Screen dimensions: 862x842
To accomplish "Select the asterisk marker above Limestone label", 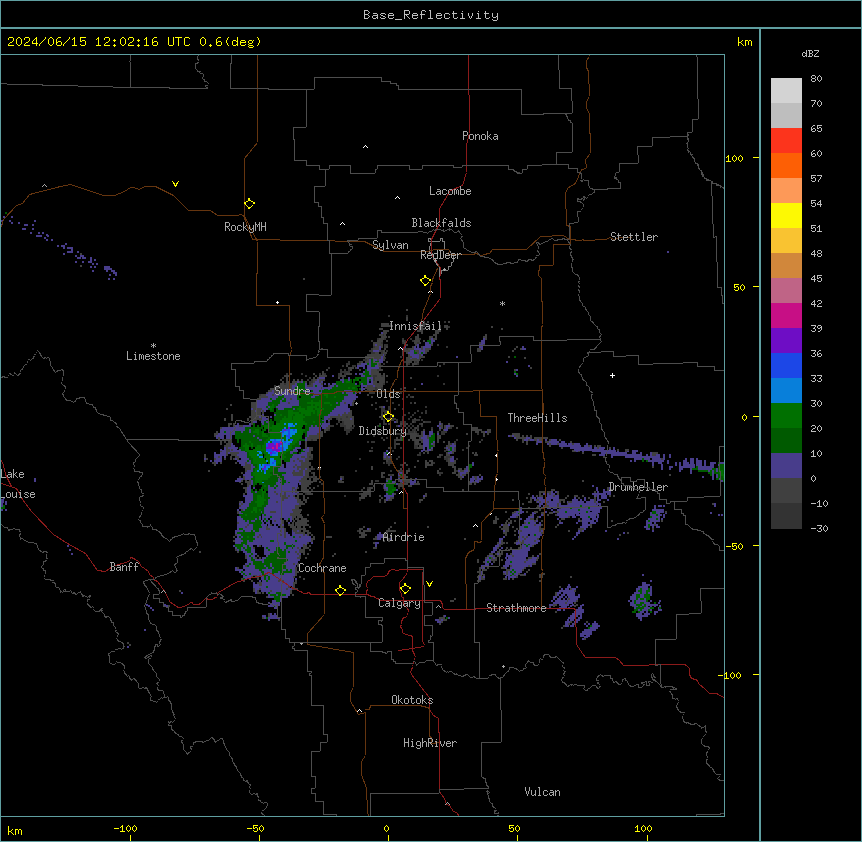I will (153, 346).
